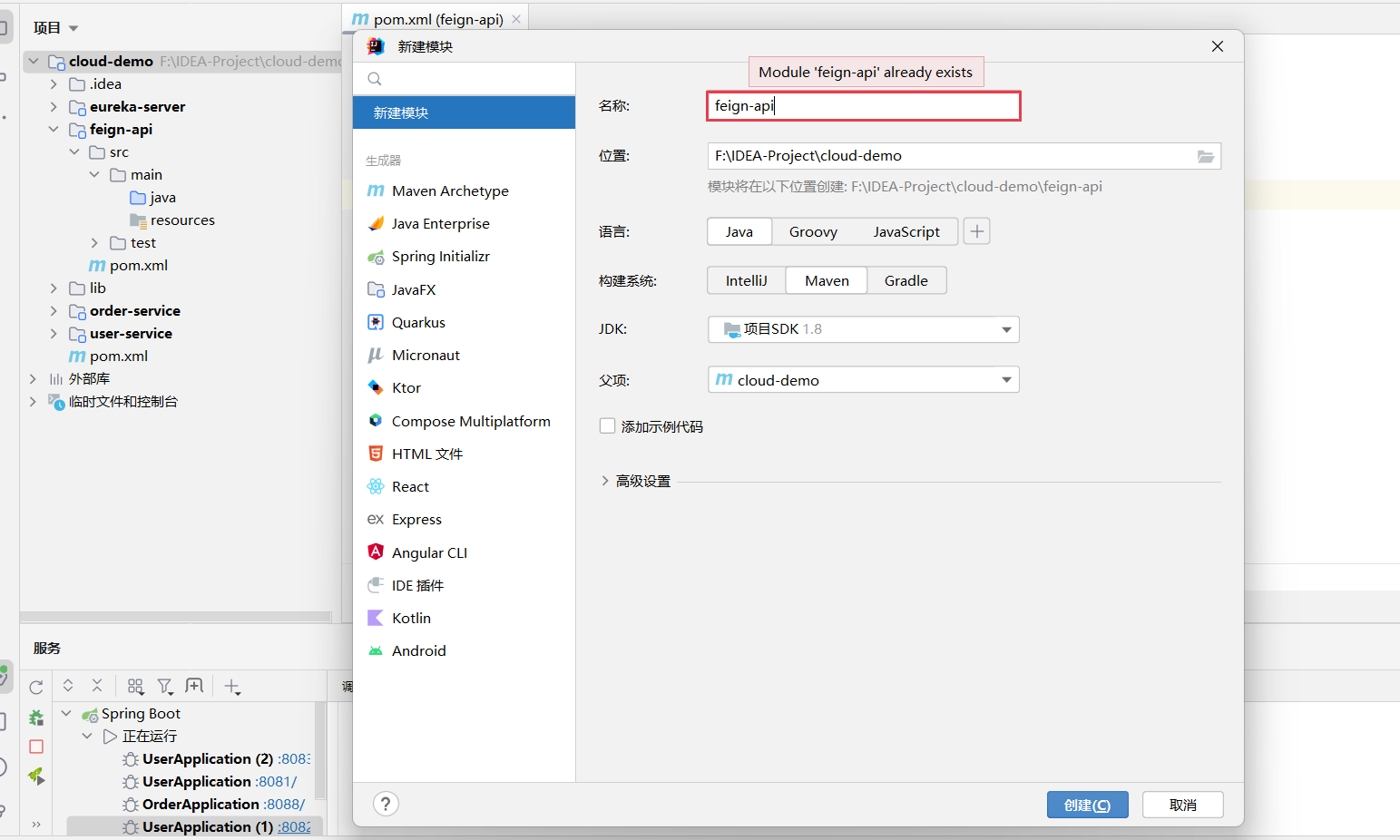Viewport: 1400px width, 840px height.
Task: Click rerun icon in services toolbar
Action: (x=36, y=687)
